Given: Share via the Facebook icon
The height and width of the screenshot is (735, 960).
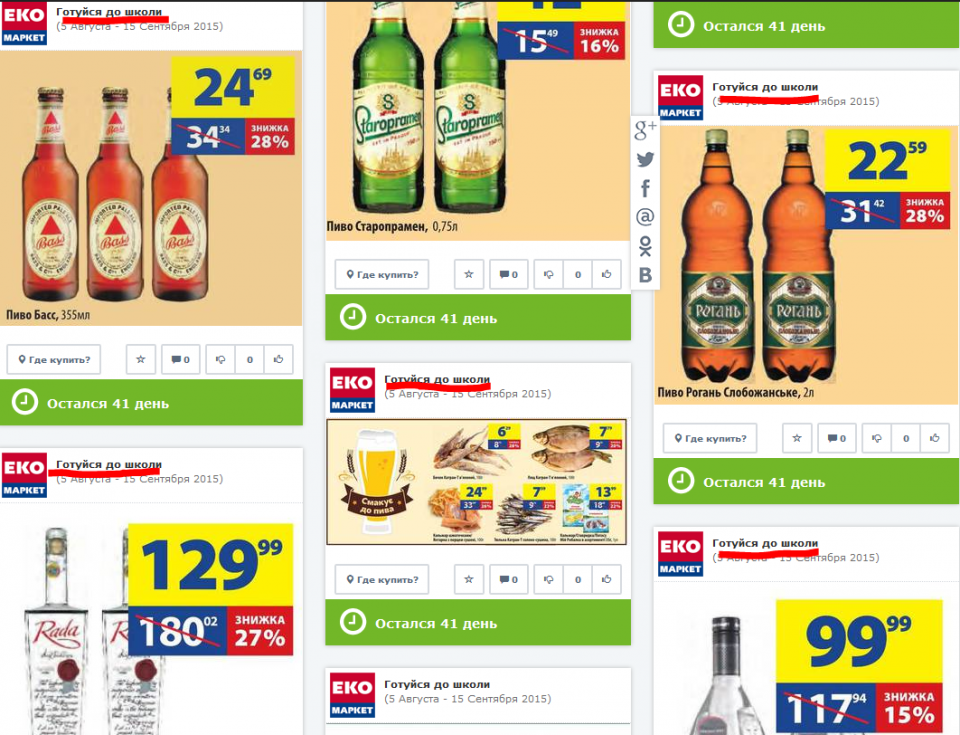Looking at the screenshot, I should 645,188.
